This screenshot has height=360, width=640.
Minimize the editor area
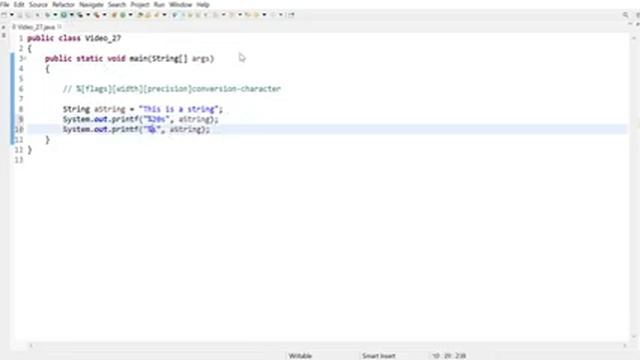point(630,24)
